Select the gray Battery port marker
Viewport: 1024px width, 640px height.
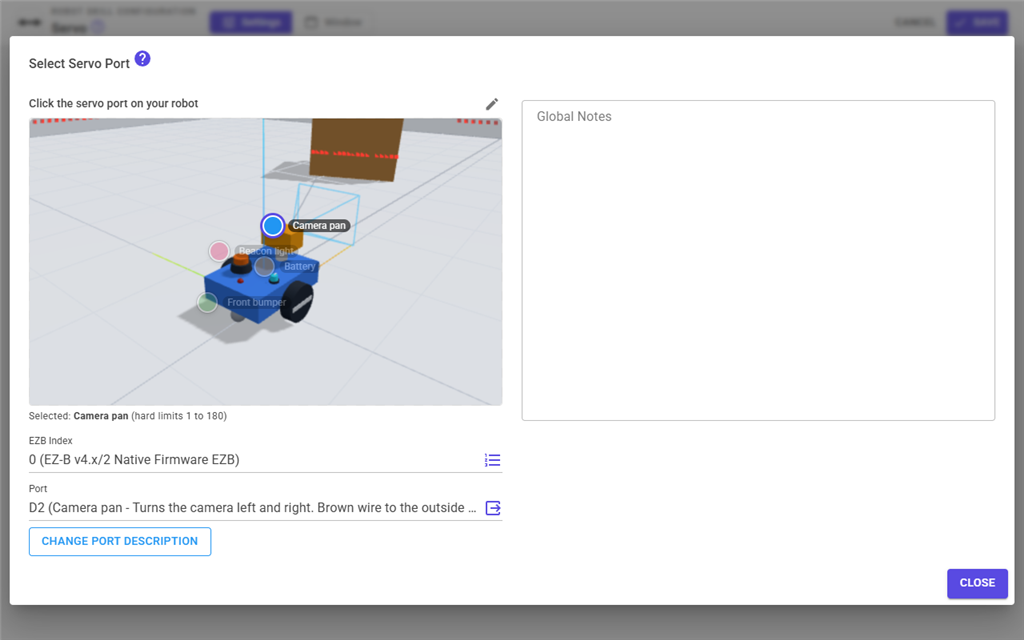point(264,266)
